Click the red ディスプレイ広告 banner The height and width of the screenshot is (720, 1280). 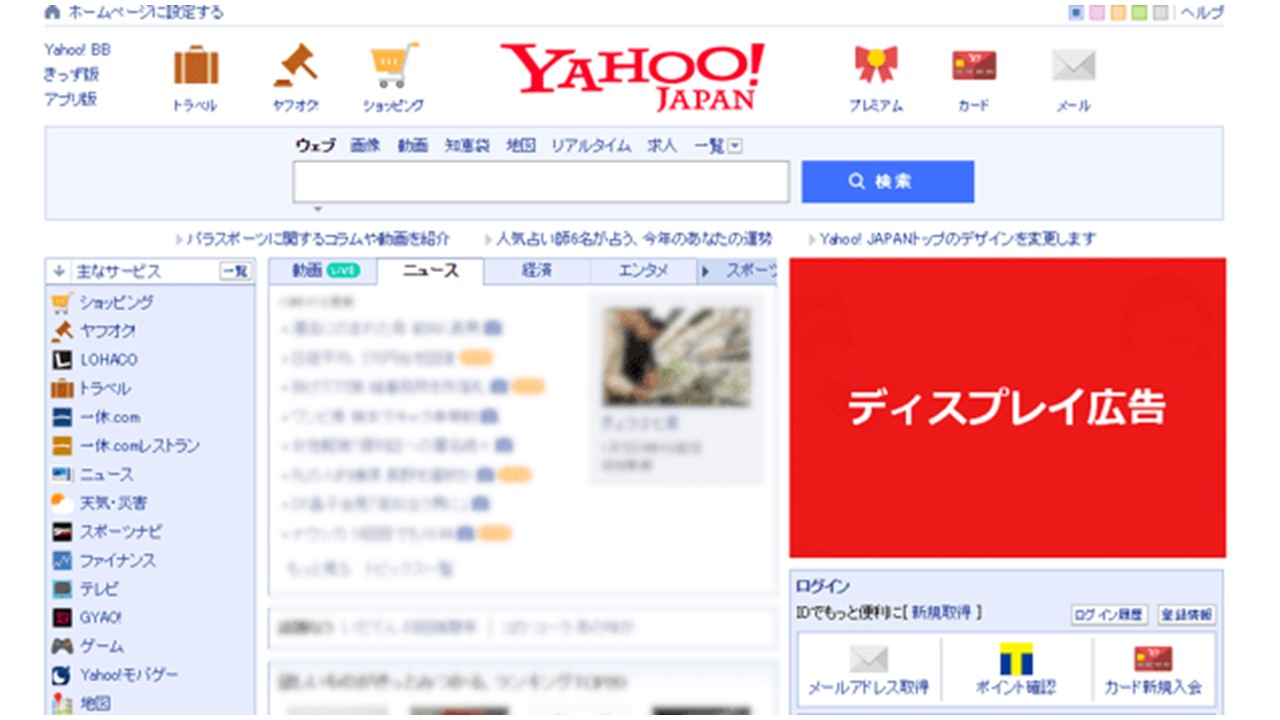coord(1007,408)
